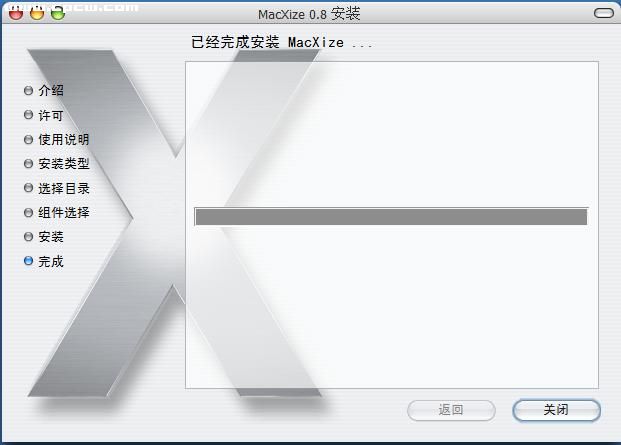621x445 pixels.
Task: Select the 使用说明 step bullet
Action: (x=28, y=139)
